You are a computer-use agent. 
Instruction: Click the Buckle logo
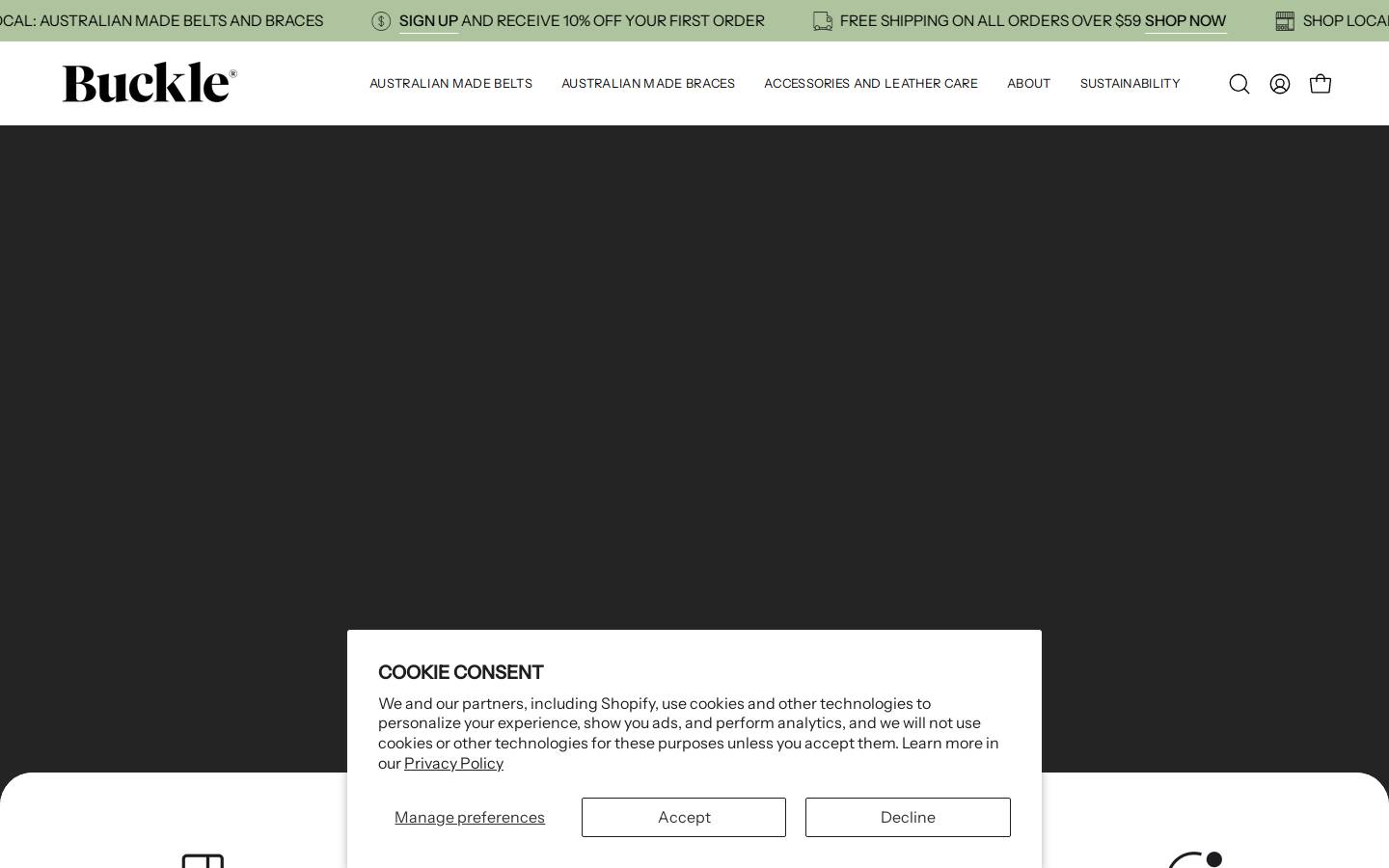pos(150,83)
